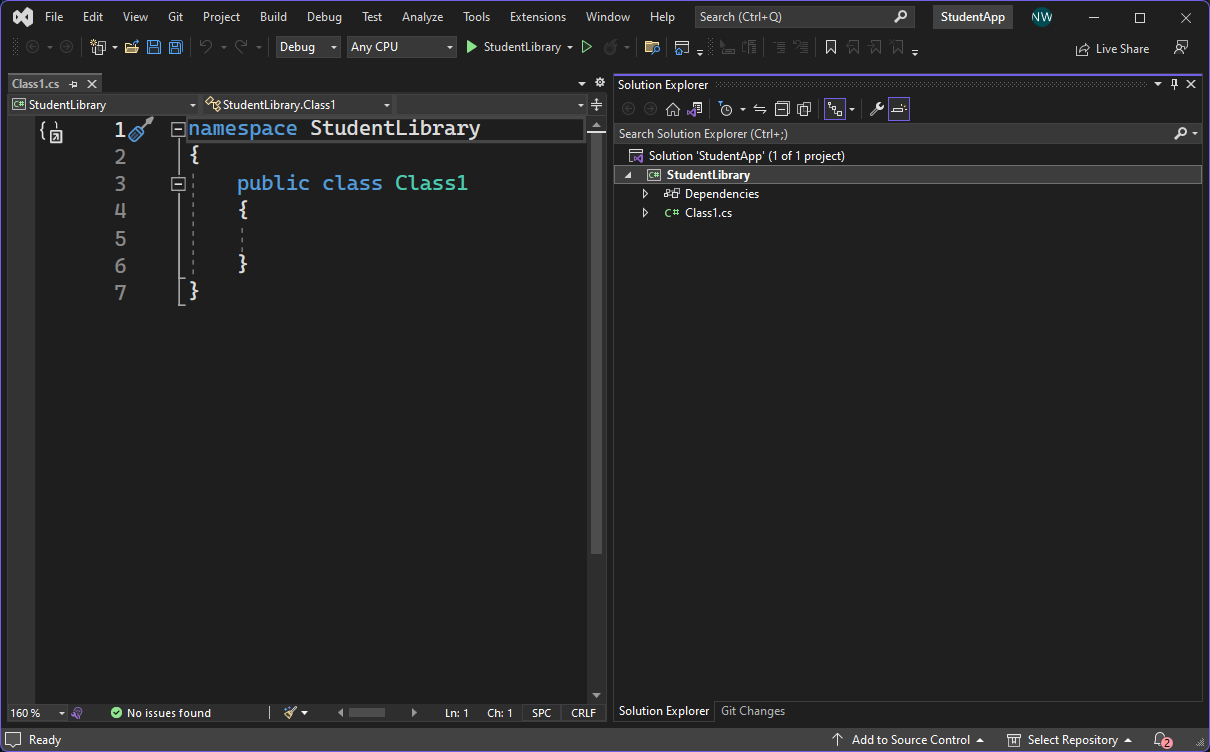This screenshot has width=1210, height=752.
Task: Open the StudentLibrary project navigation dropdown
Action: [x=104, y=104]
